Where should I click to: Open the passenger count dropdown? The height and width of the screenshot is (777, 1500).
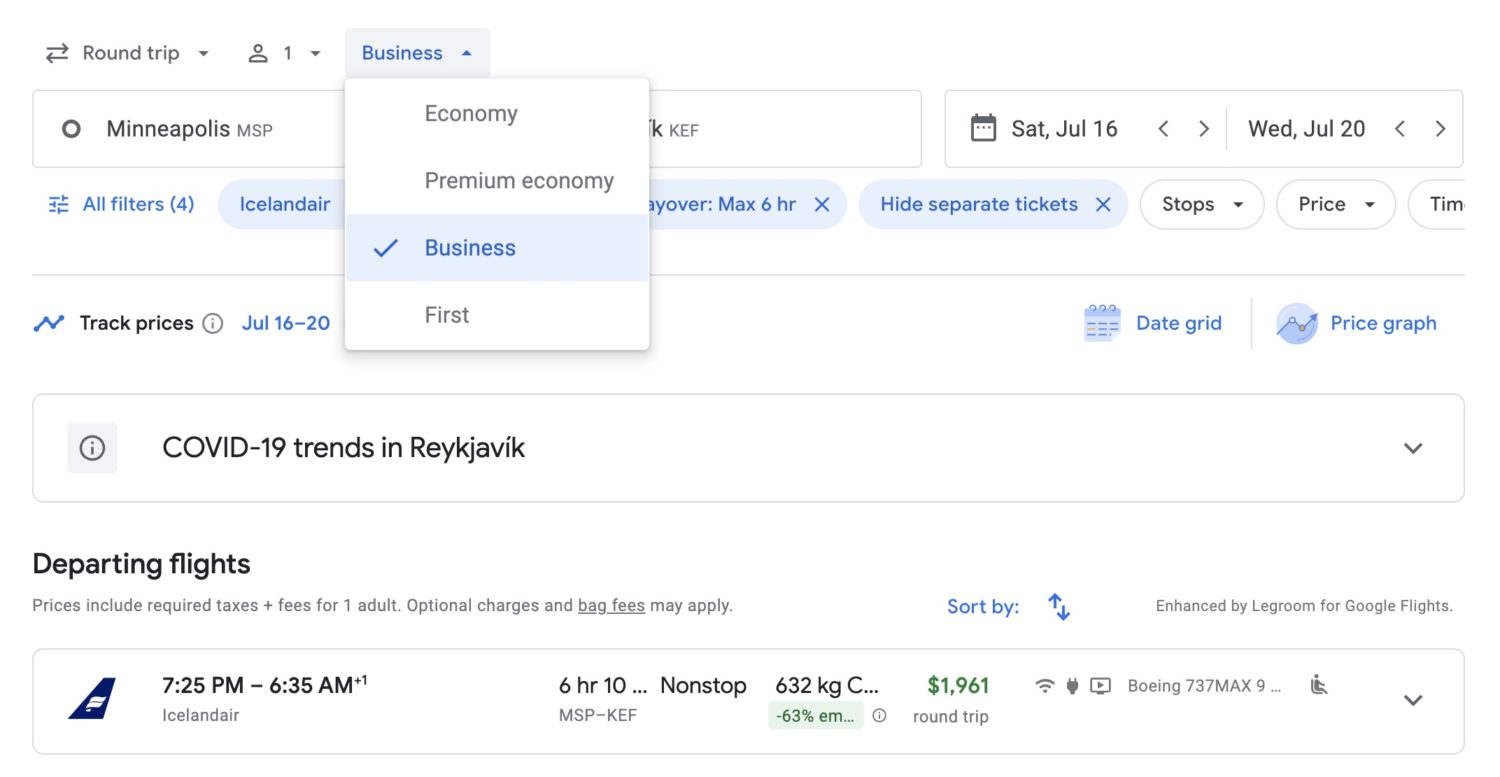285,53
